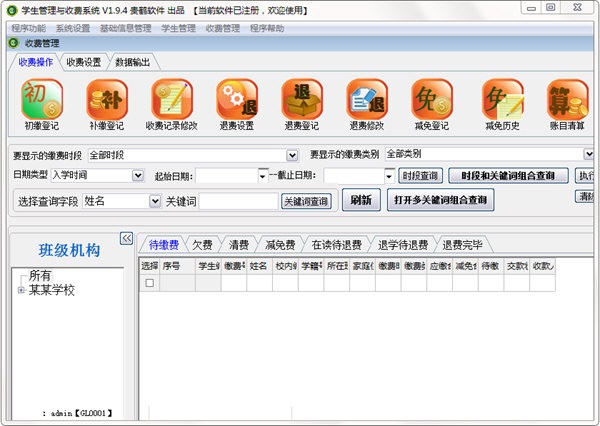The image size is (600, 426).
Task: Select the 欠费 tab
Action: 202,245
